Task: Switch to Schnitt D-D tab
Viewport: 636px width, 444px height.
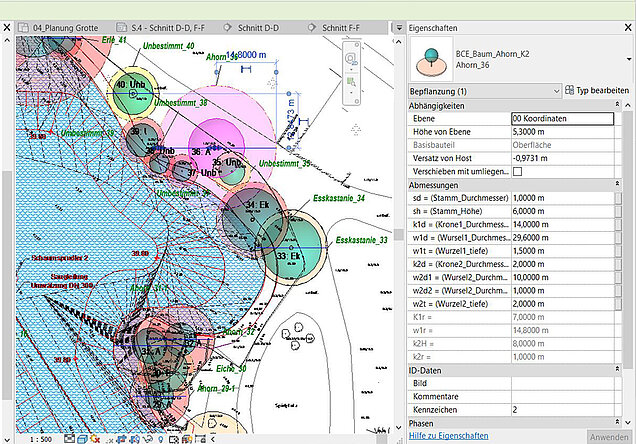Action: coord(258,28)
